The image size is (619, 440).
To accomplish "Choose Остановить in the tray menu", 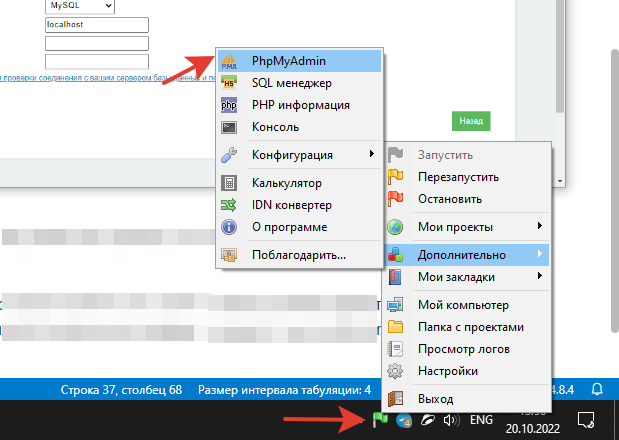I will tap(467, 199).
